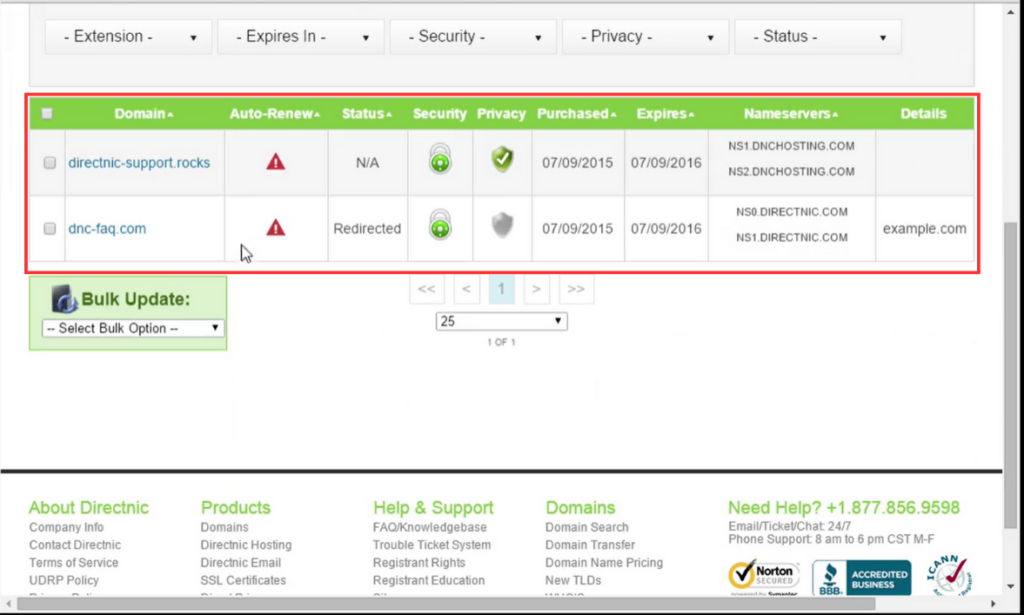Sort the table by Domain column

pos(144,114)
